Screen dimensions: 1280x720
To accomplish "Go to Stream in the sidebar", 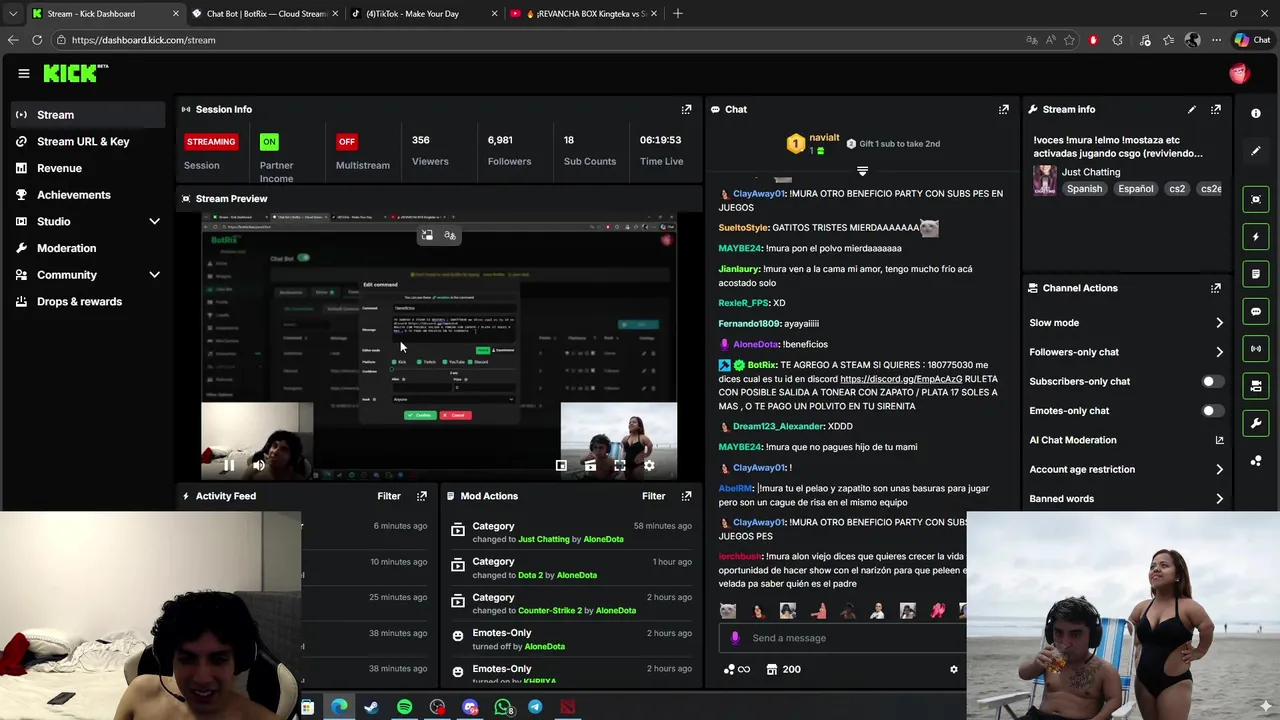I will pos(88,115).
